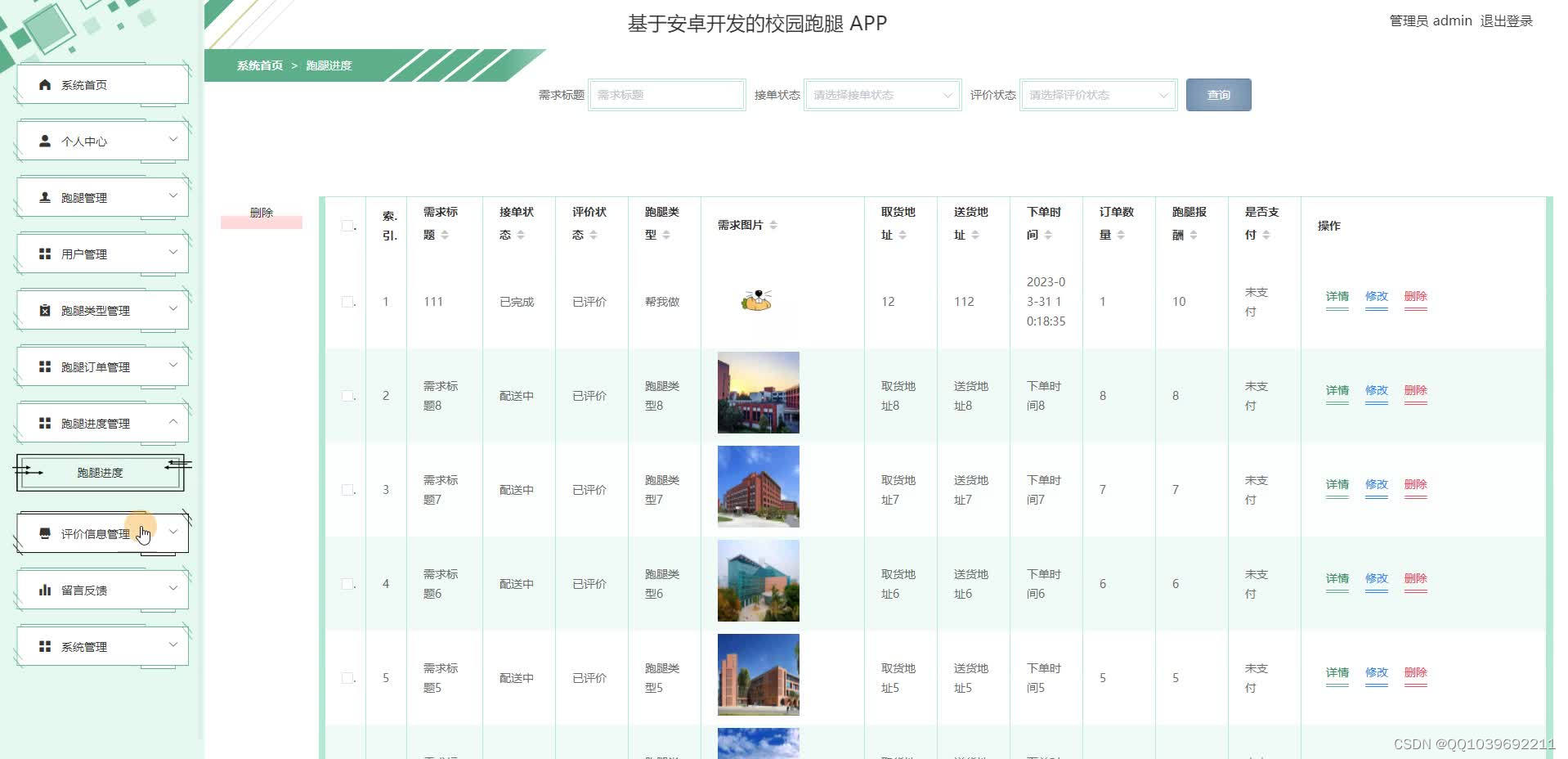Open the building thumbnail in row 需求标题8

(x=759, y=393)
